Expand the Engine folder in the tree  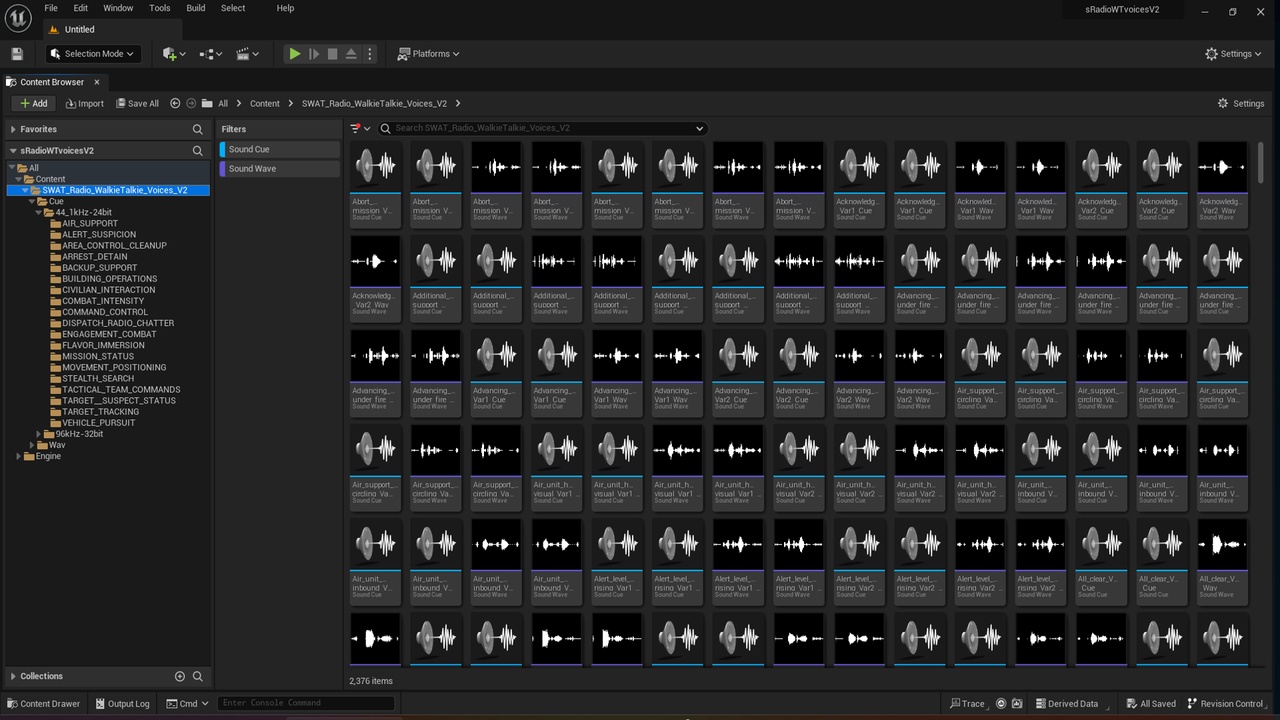(19, 456)
